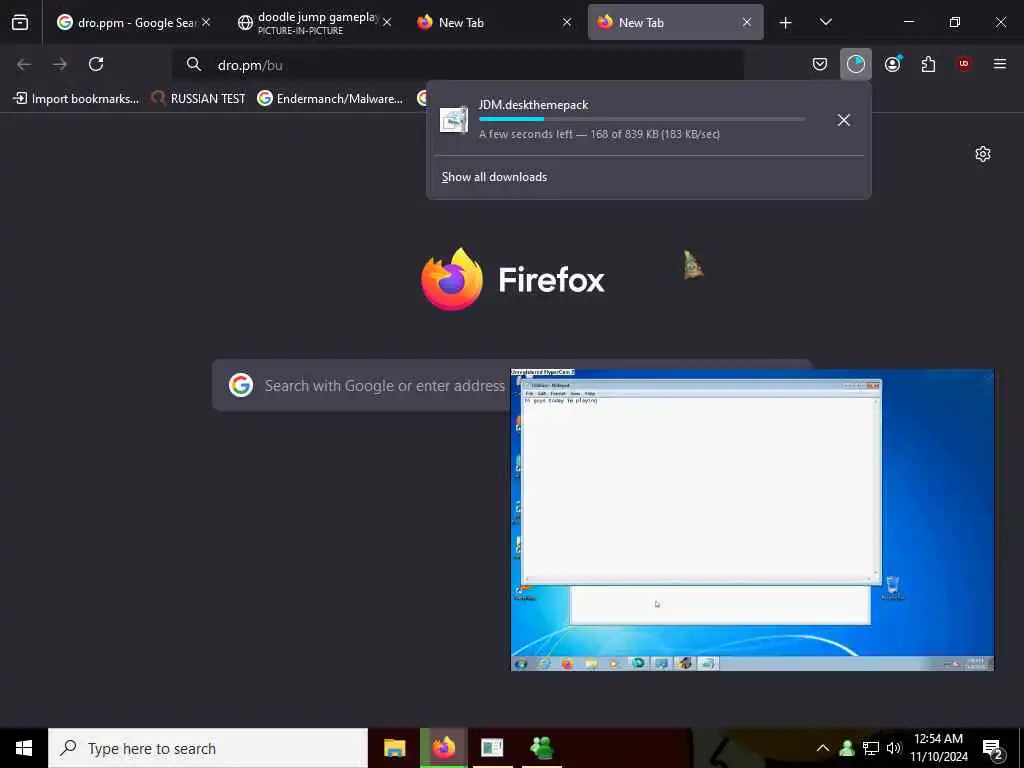Open File Explorer from the taskbar

[394, 748]
